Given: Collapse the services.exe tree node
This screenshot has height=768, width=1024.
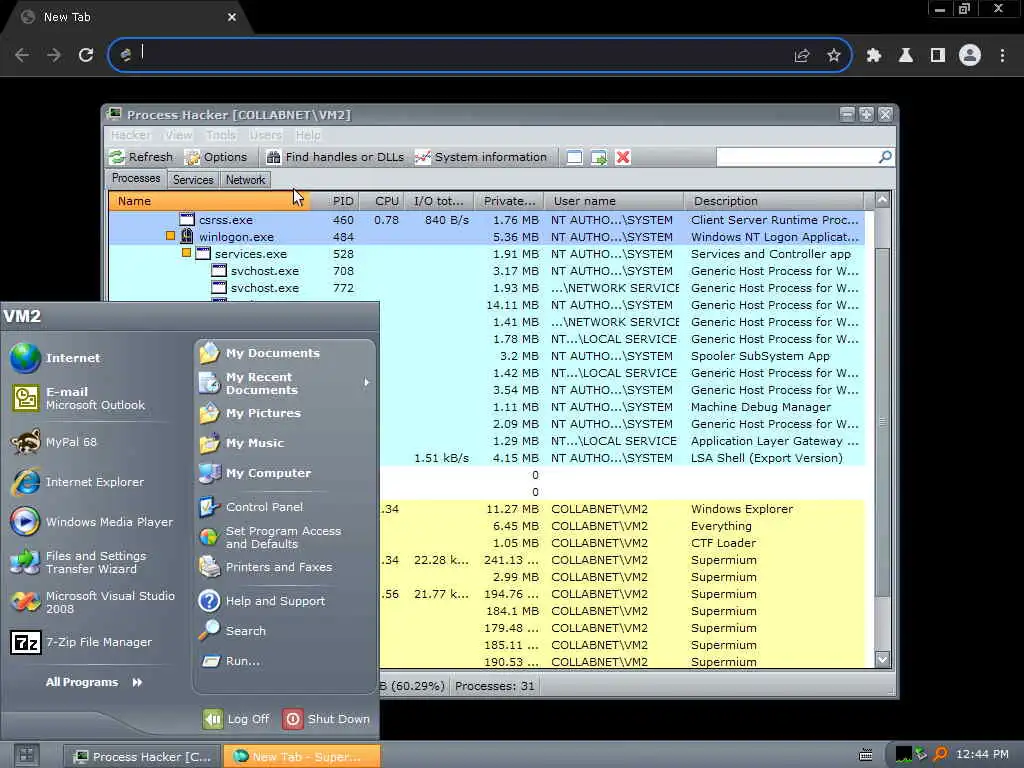Looking at the screenshot, I should click(186, 253).
